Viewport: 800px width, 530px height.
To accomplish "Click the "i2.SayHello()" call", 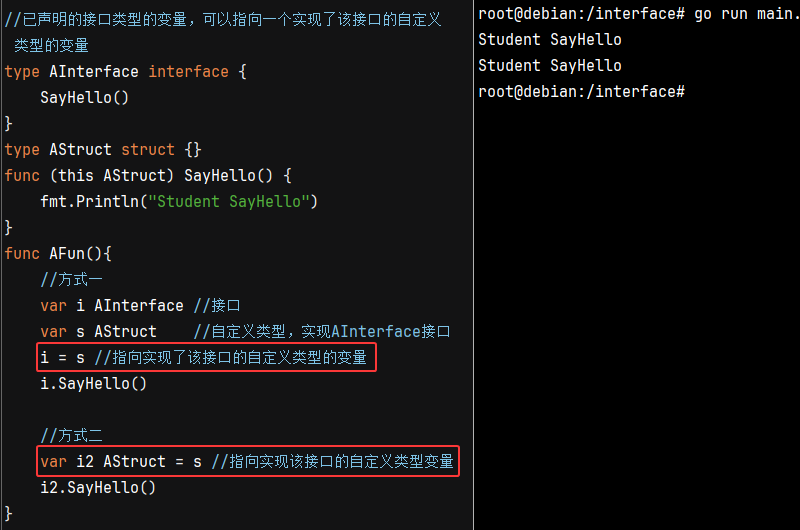I will 98,488.
